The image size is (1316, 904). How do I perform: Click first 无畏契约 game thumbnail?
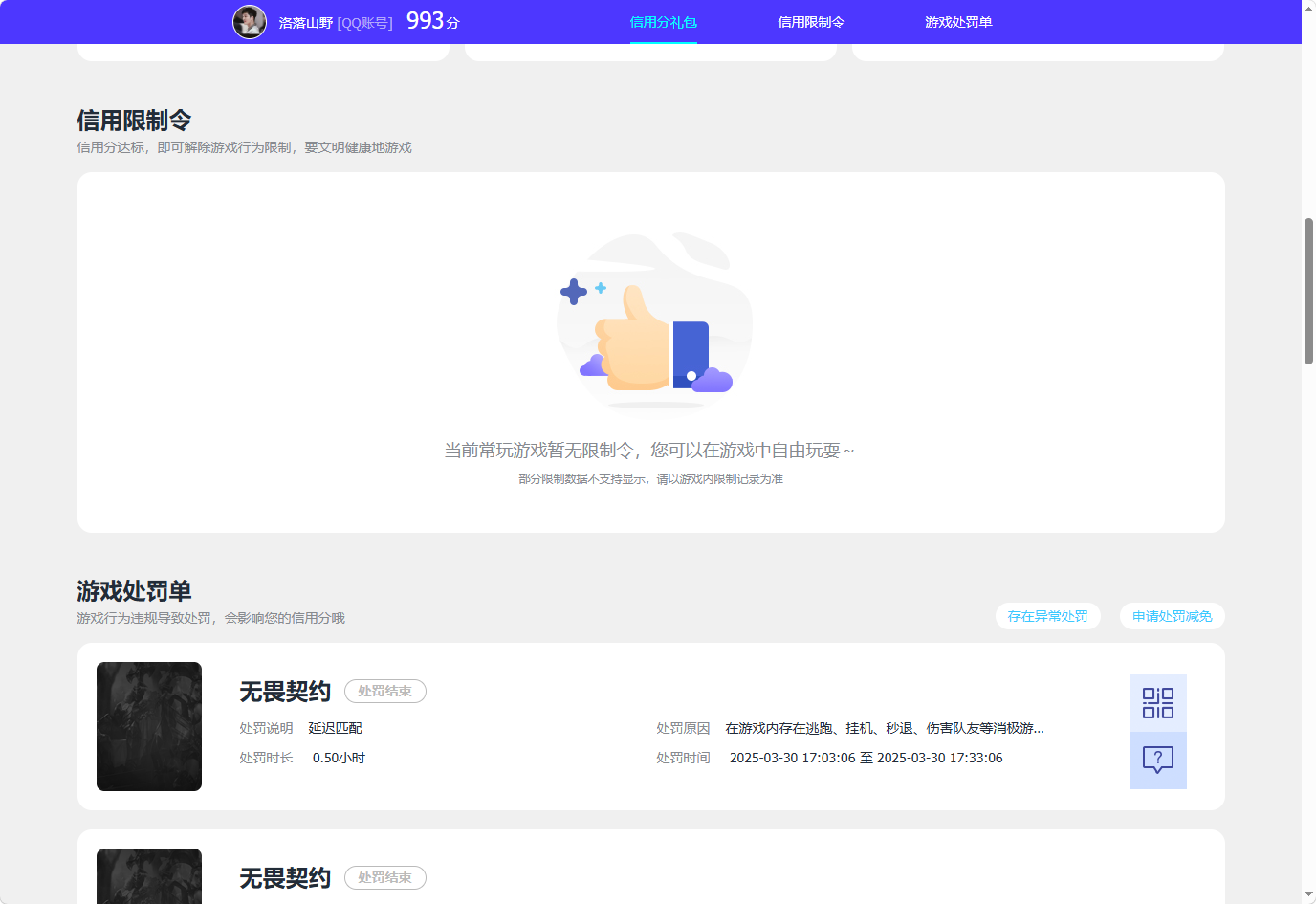coord(149,726)
